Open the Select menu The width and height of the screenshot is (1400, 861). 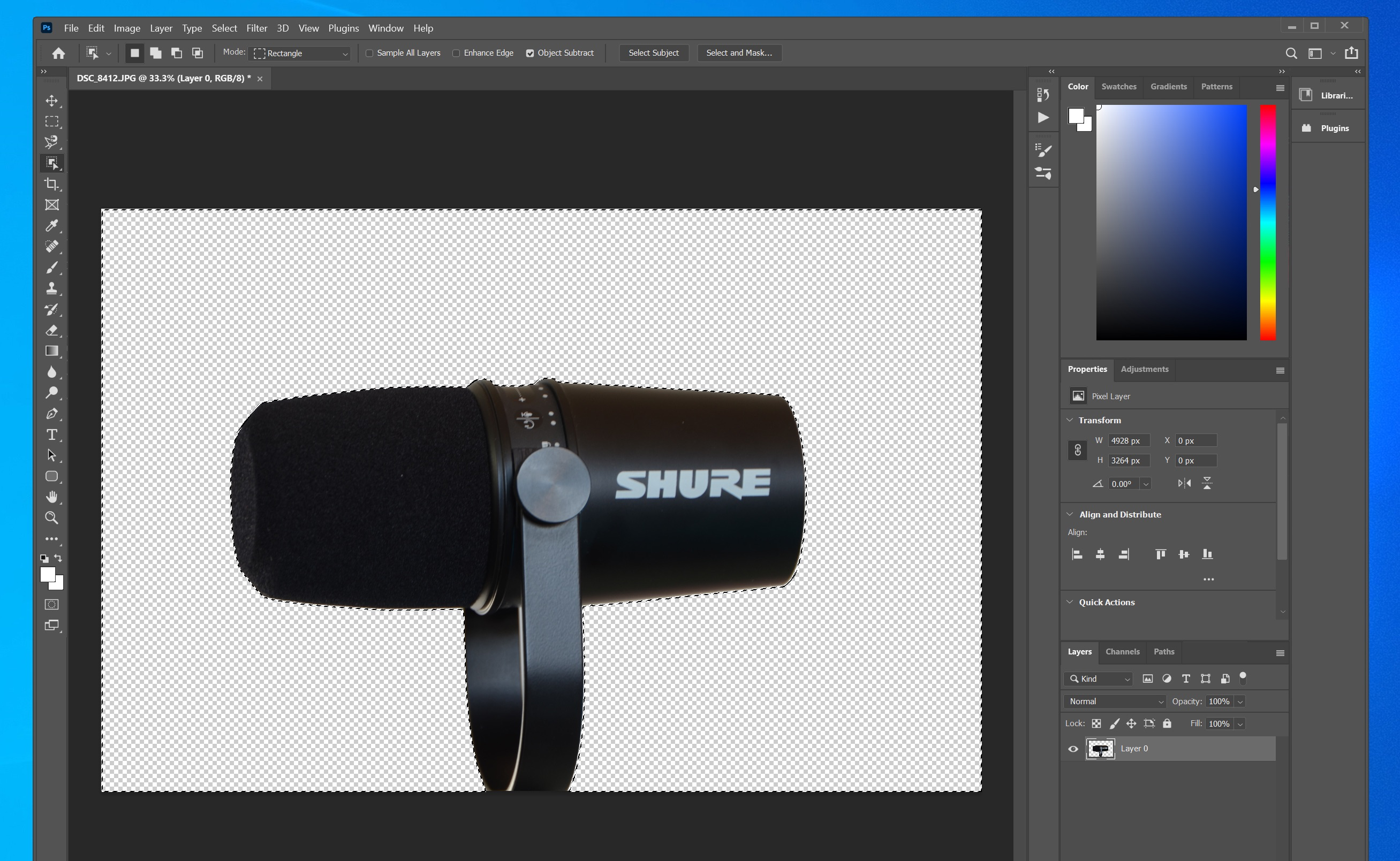[224, 28]
